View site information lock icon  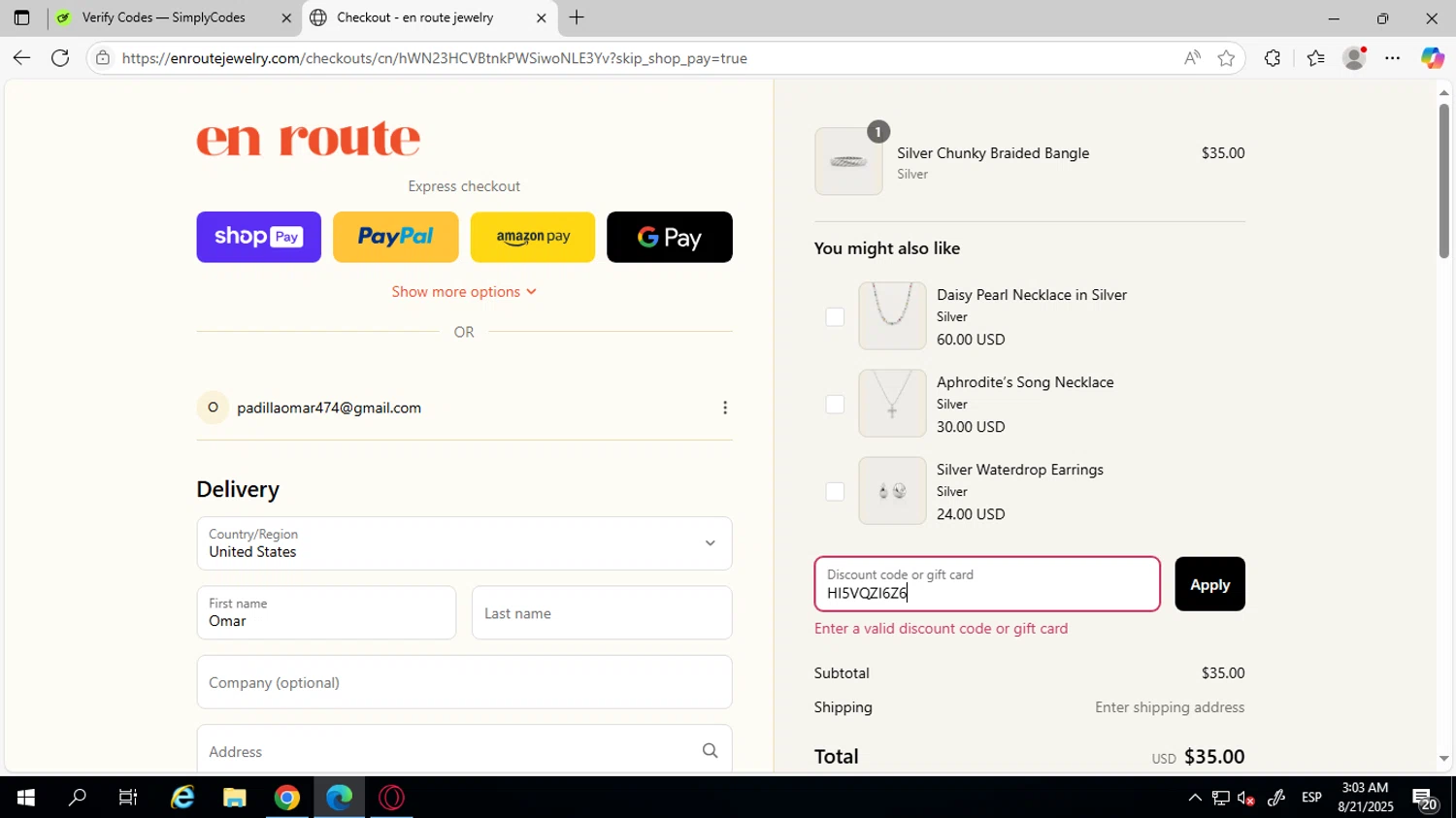click(x=103, y=58)
